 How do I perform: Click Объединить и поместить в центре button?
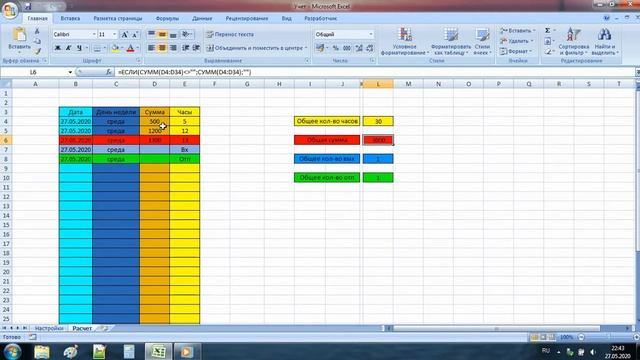click(256, 48)
